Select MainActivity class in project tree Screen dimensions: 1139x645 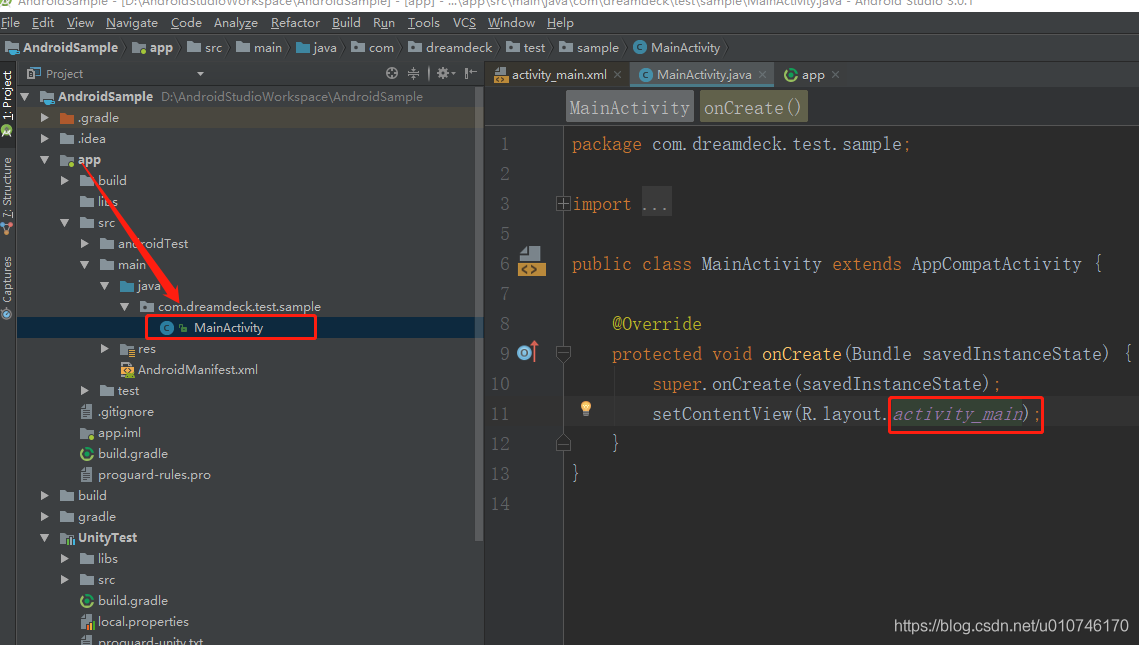[228, 328]
